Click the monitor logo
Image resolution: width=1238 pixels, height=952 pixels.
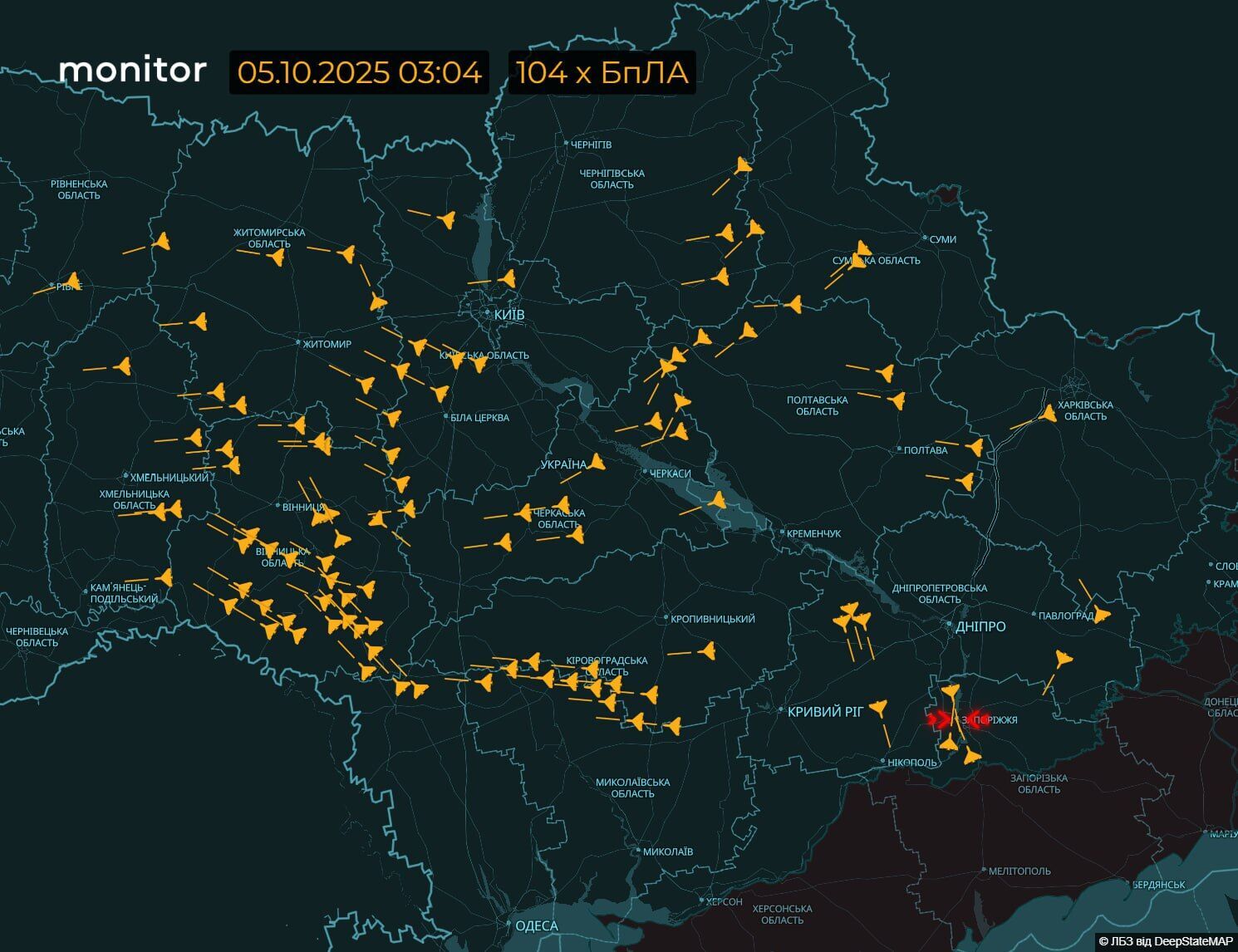(133, 72)
